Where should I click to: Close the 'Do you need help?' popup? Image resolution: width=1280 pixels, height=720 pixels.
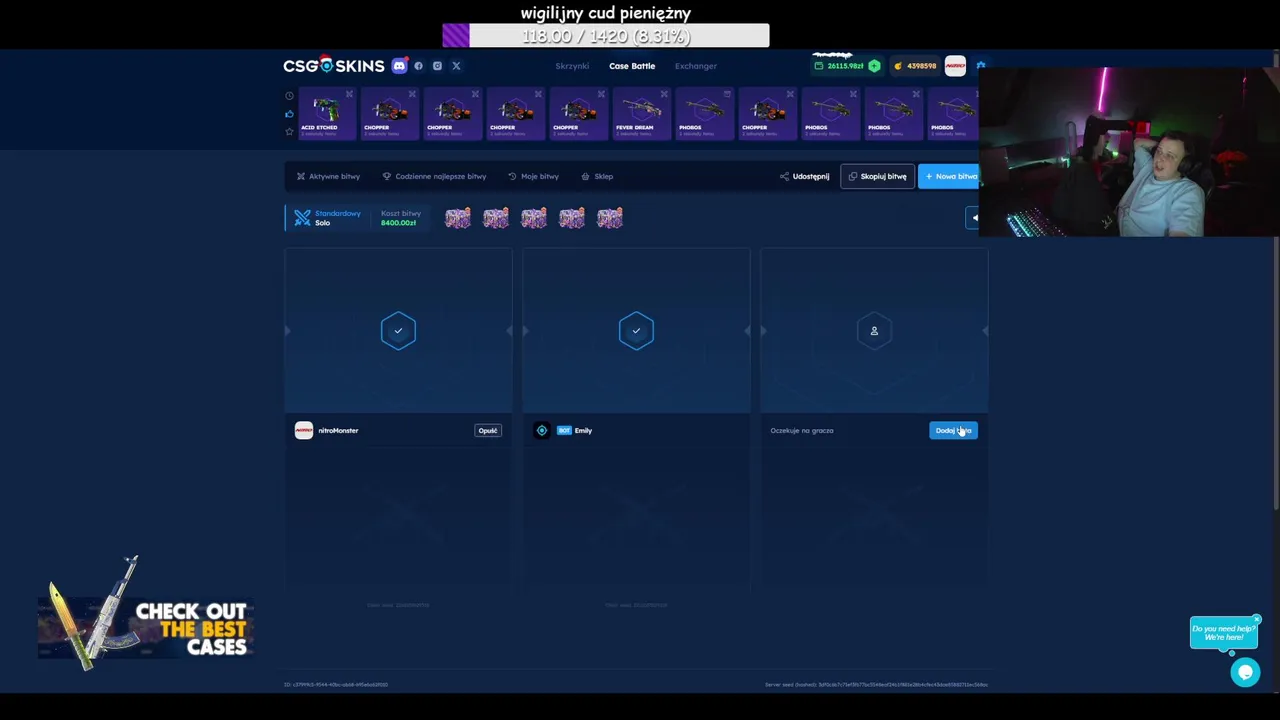coord(1257,619)
